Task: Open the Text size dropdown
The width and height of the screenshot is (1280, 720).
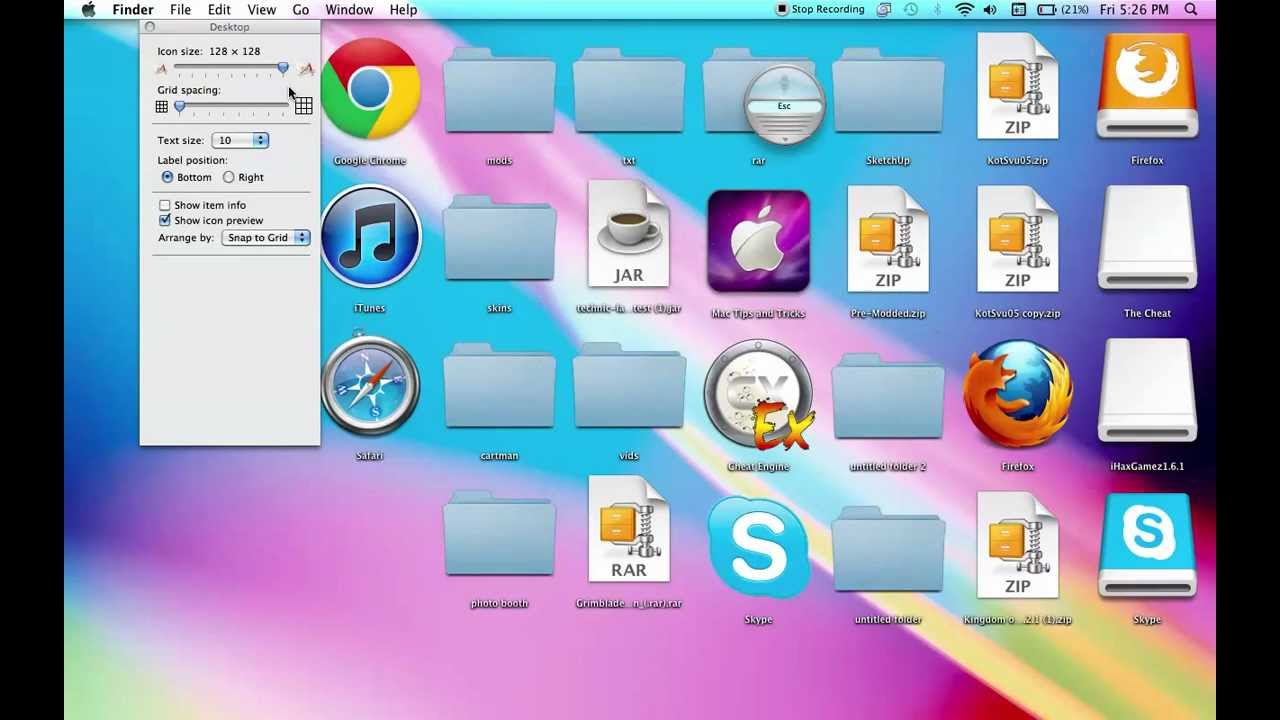Action: tap(240, 140)
